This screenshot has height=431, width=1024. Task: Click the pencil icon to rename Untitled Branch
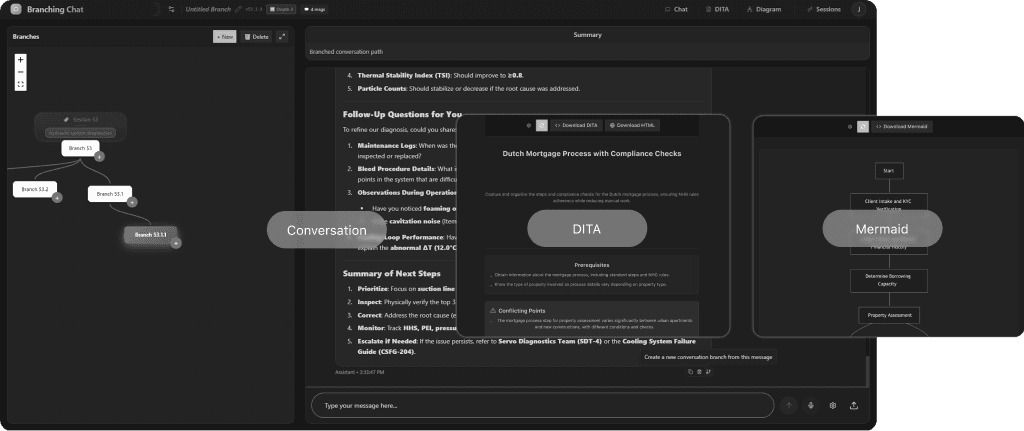point(238,9)
